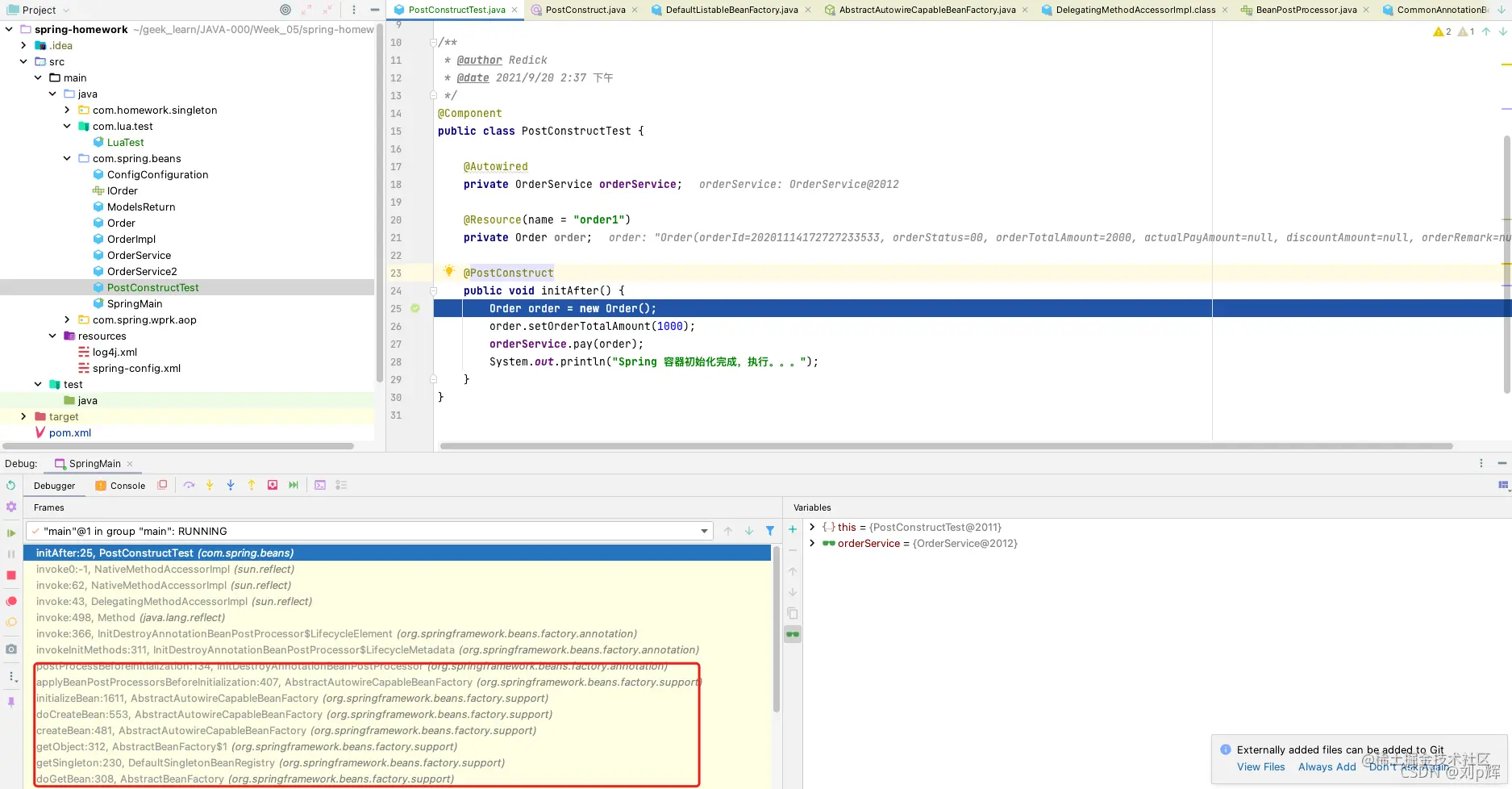Pause the running program
This screenshot has height=789, width=1512.
pyautogui.click(x=10, y=553)
